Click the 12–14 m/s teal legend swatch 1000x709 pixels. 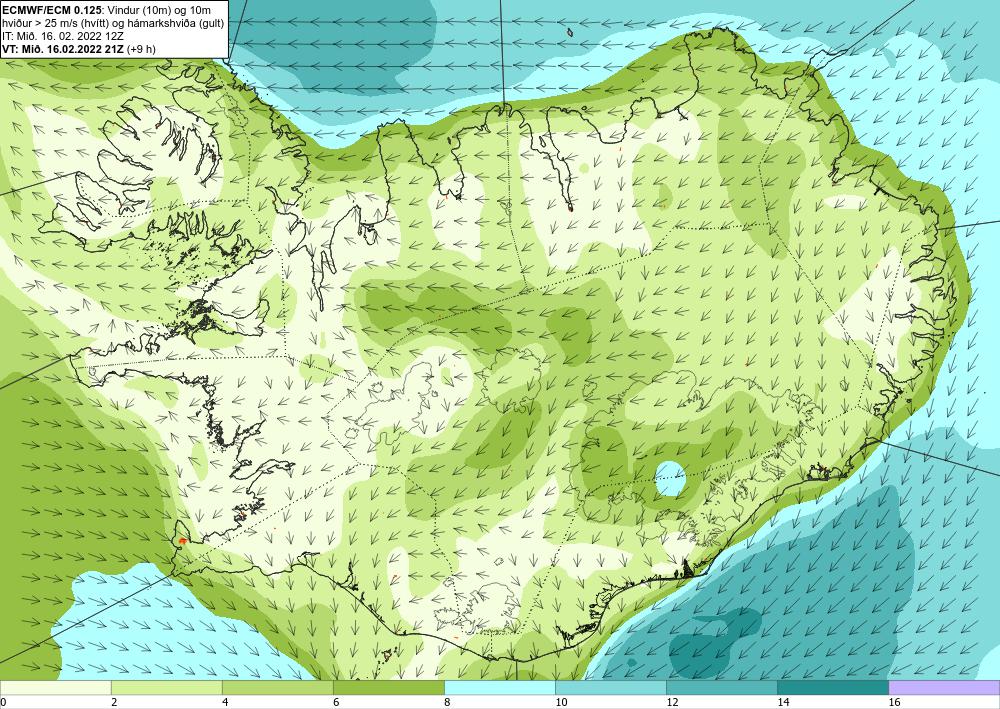coord(721,687)
